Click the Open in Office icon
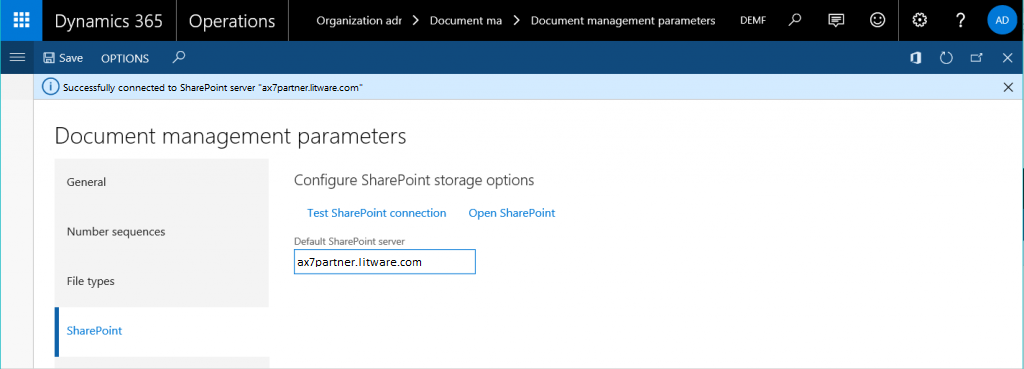Screen dimensions: 1024x369 [x=916, y=58]
